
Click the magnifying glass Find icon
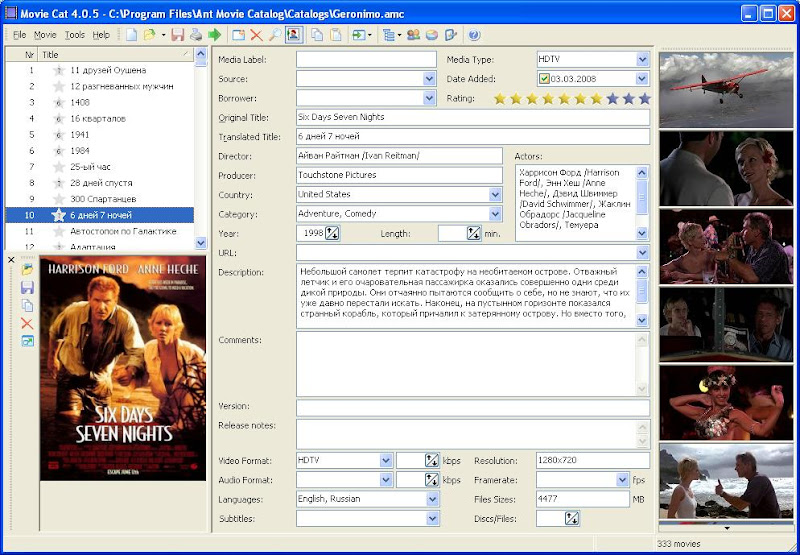274,35
